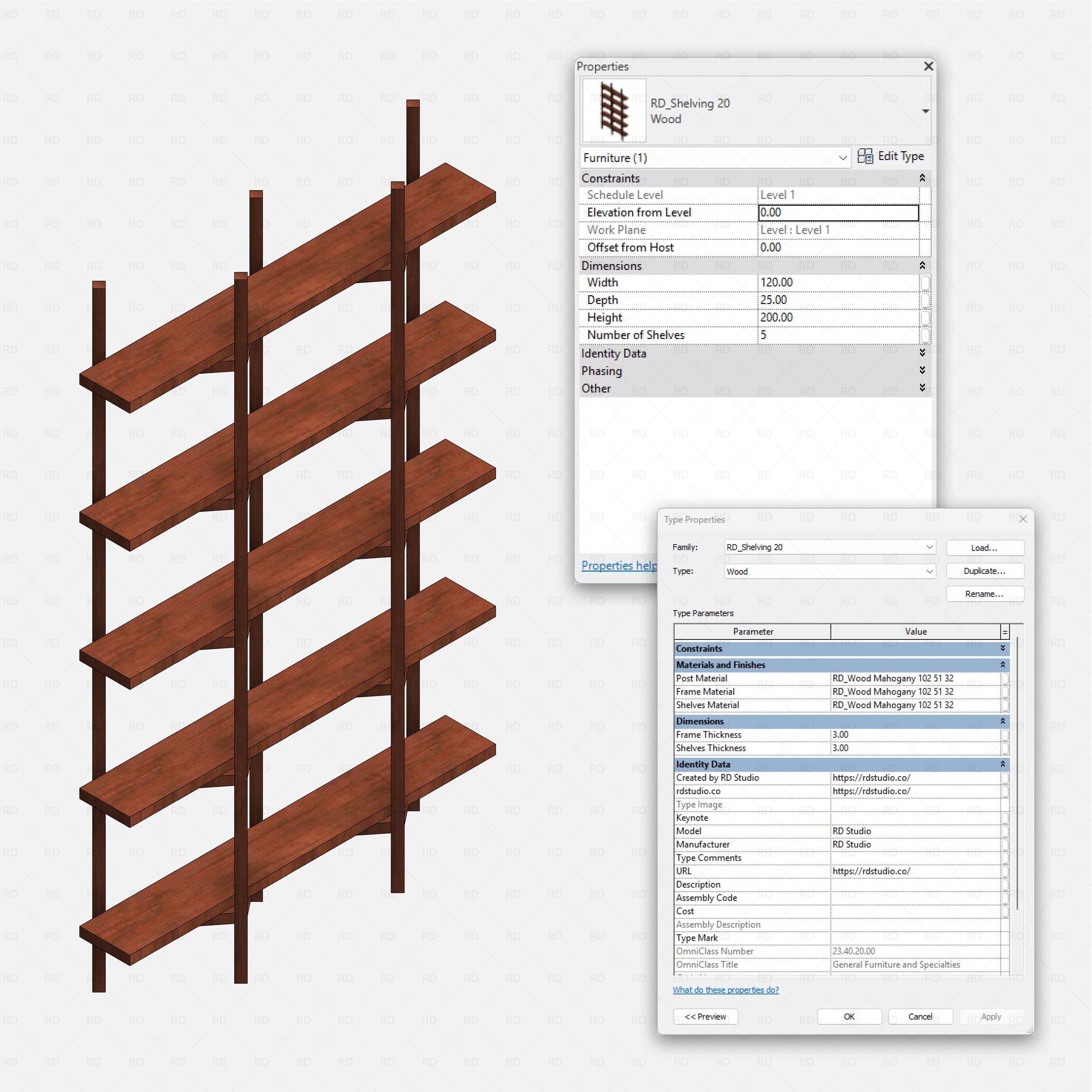Click the Height value 200.00
Viewport: 1092px width, 1092px height.
[x=838, y=318]
